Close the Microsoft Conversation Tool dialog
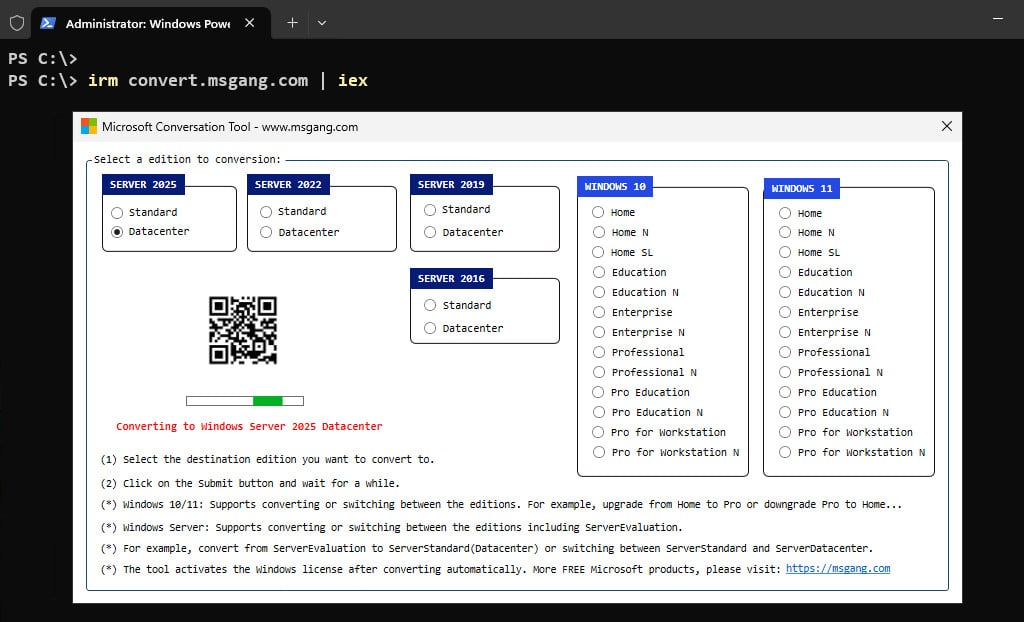Viewport: 1024px width, 622px height. pyautogui.click(x=947, y=126)
